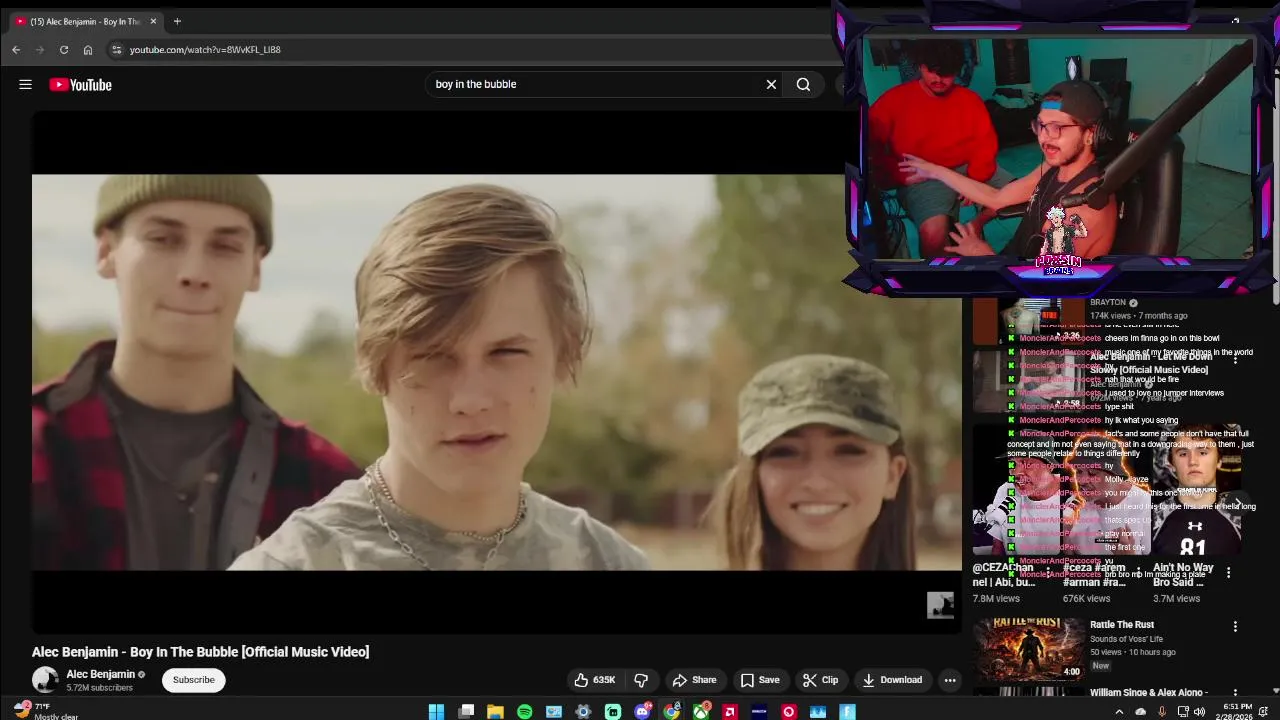Share the Boy In The Bubble video
Viewport: 1280px width, 720px height.
pos(694,680)
